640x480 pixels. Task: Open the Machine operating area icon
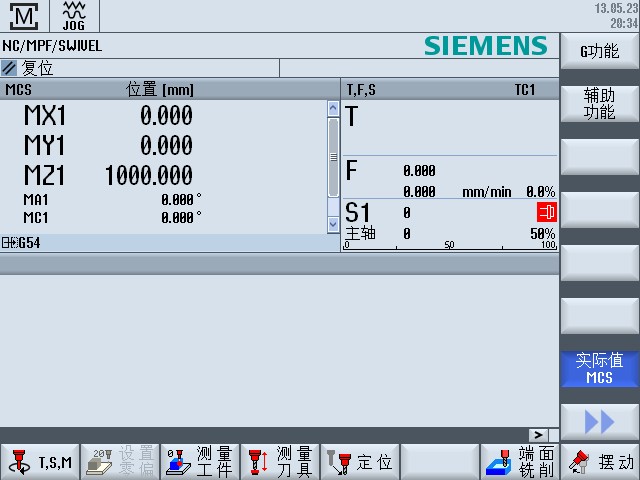(x=24, y=16)
